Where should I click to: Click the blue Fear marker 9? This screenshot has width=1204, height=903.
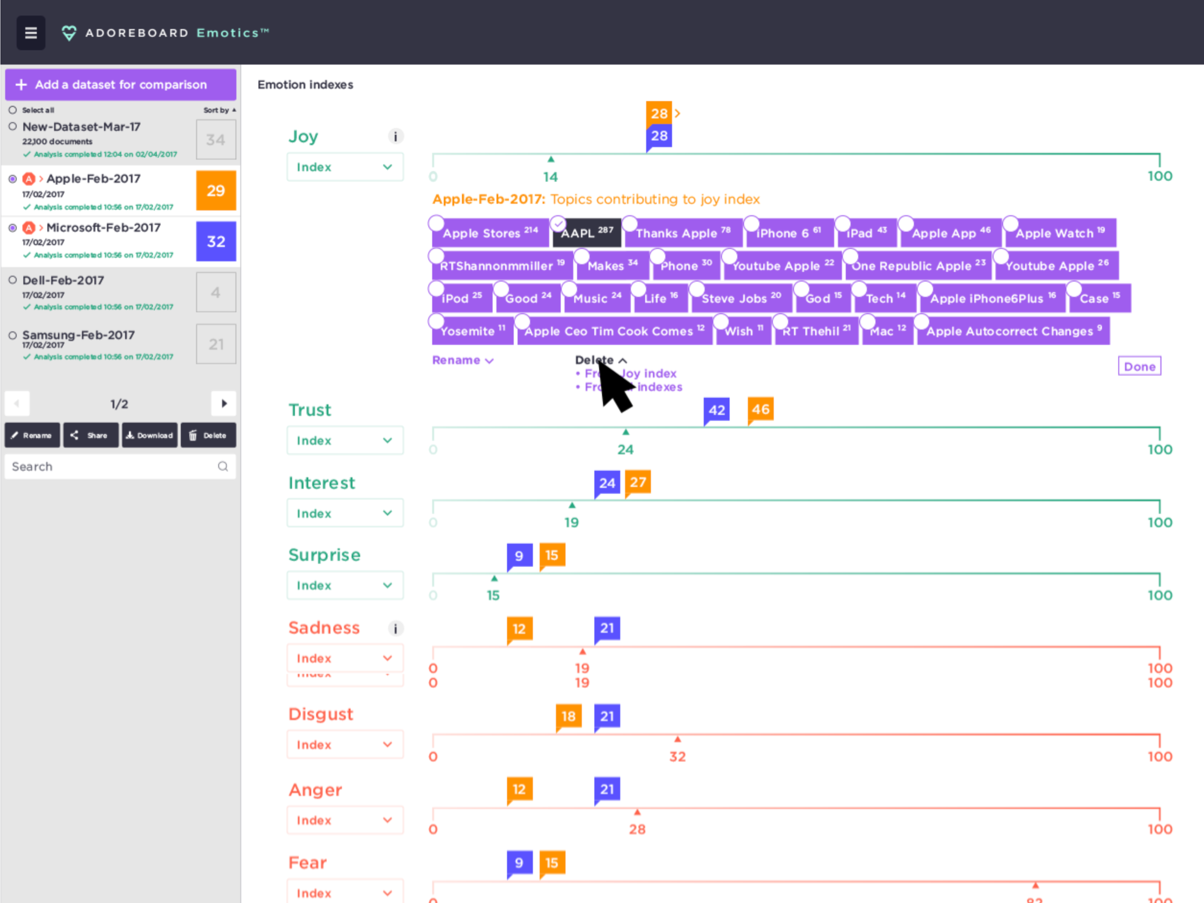[519, 863]
